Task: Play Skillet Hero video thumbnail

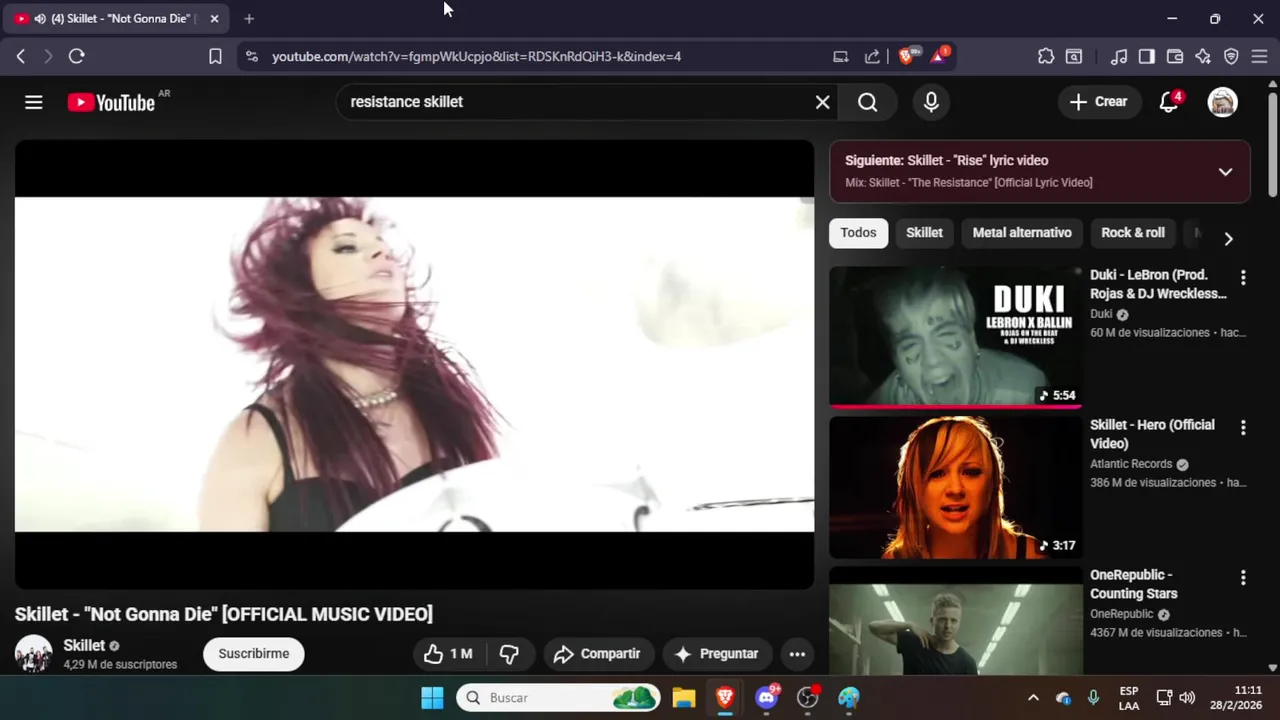Action: tap(955, 487)
